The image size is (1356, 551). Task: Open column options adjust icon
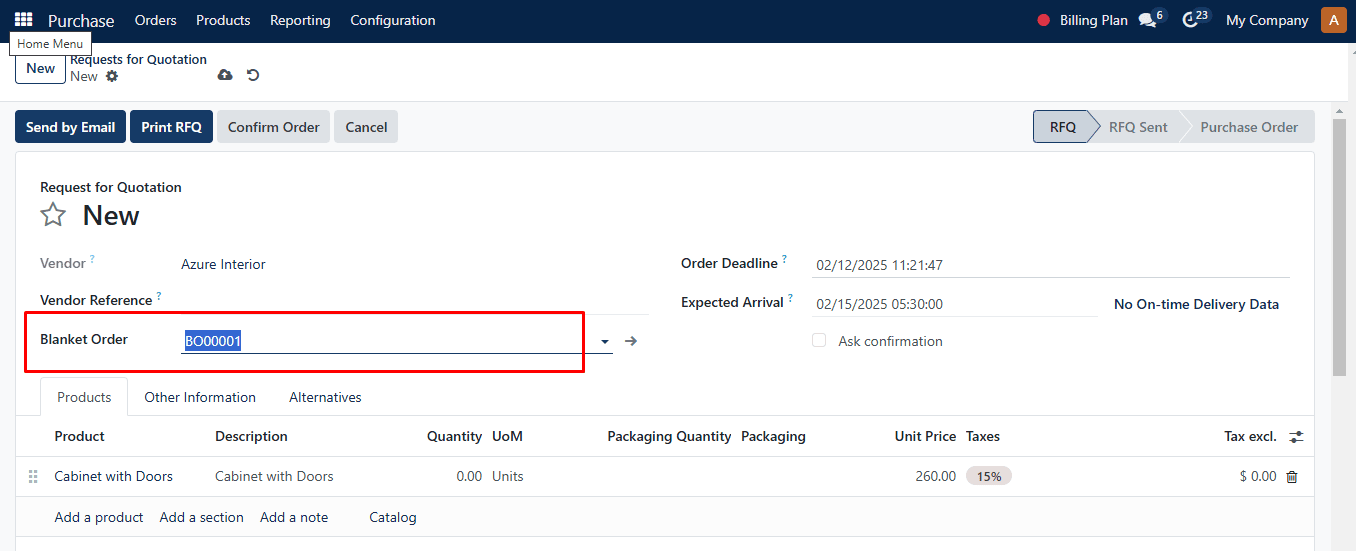tap(1296, 437)
